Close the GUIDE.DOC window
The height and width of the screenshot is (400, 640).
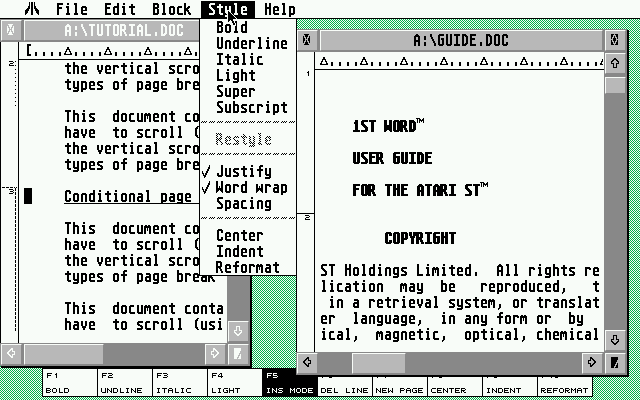coord(307,40)
